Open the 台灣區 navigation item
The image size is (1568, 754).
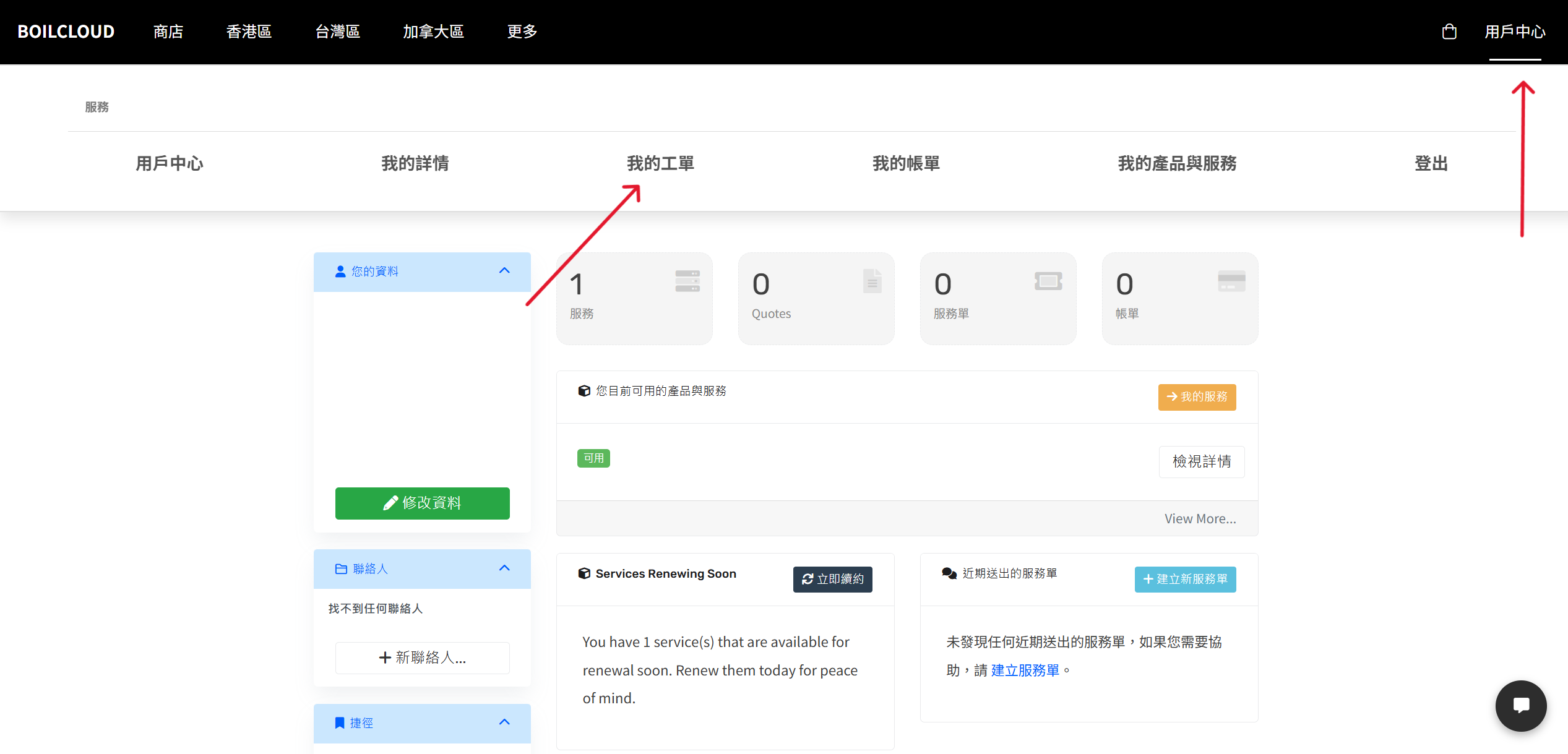pyautogui.click(x=338, y=32)
